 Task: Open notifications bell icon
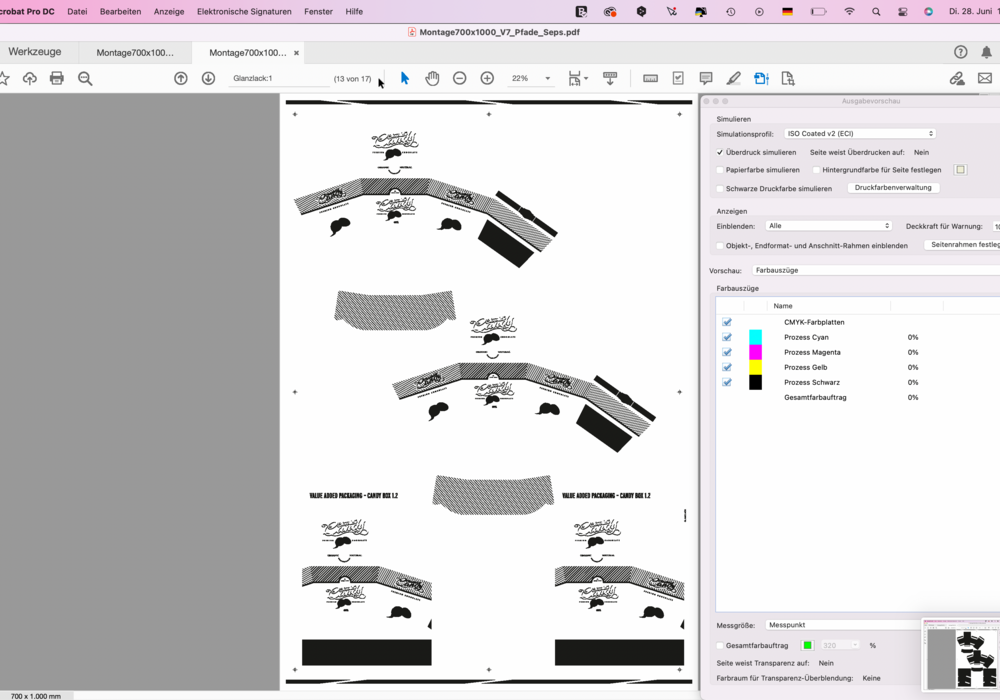(987, 52)
